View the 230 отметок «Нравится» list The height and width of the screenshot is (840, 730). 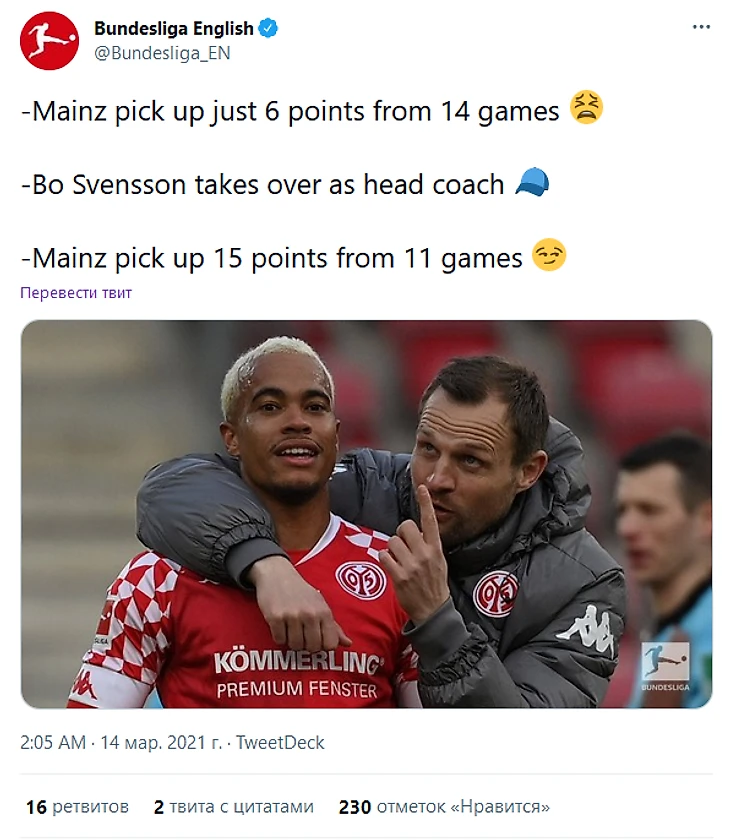coord(444,807)
